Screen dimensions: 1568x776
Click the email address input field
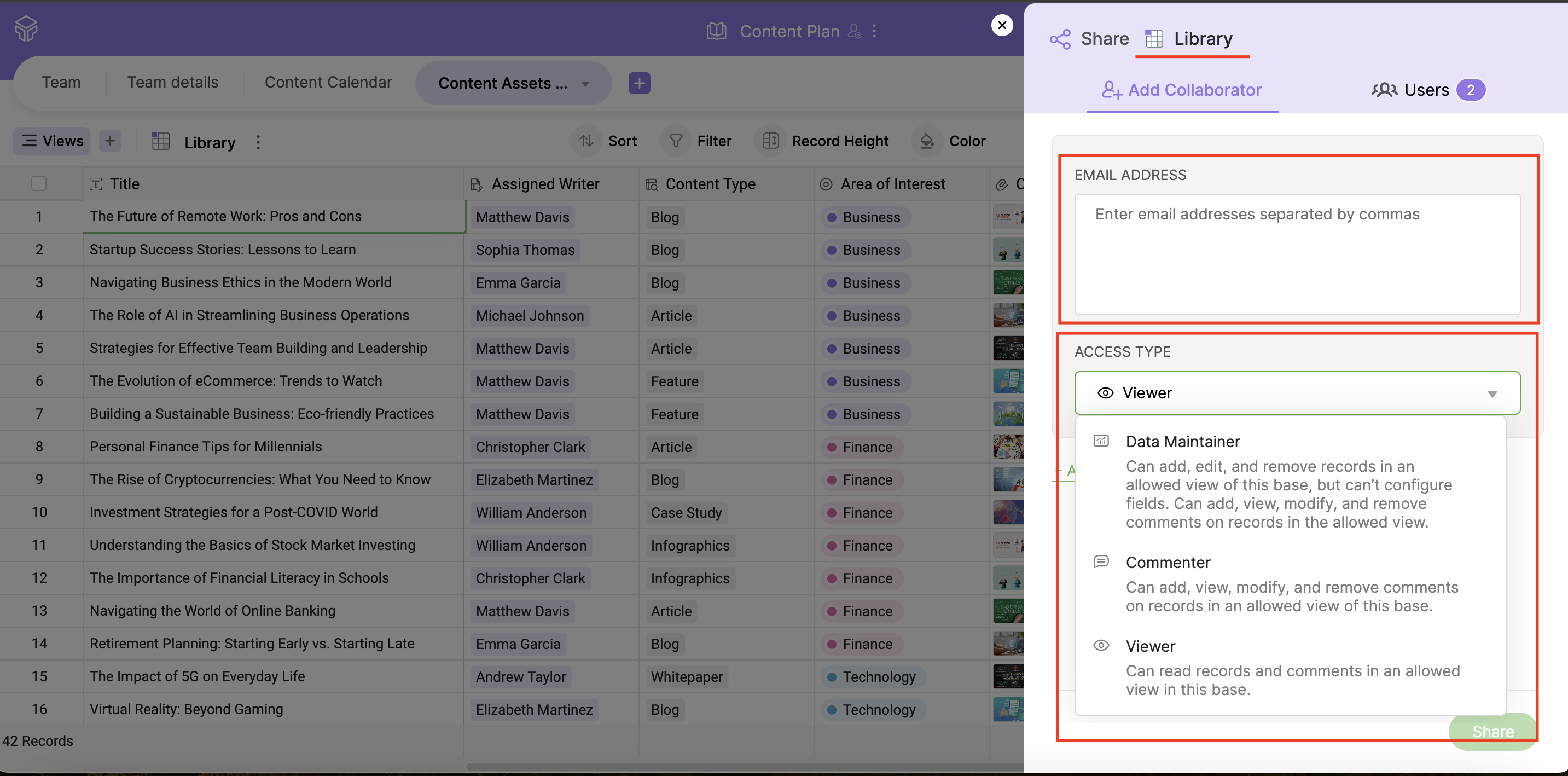tap(1297, 254)
